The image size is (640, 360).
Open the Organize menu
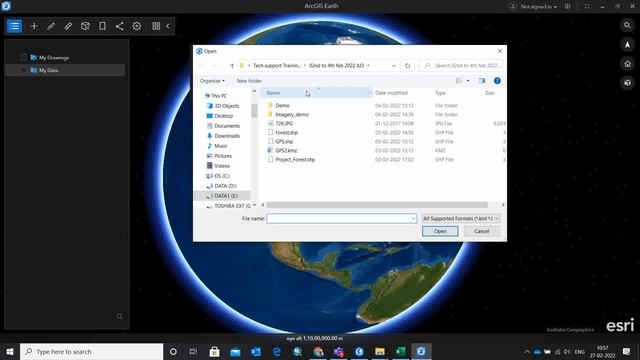212,81
